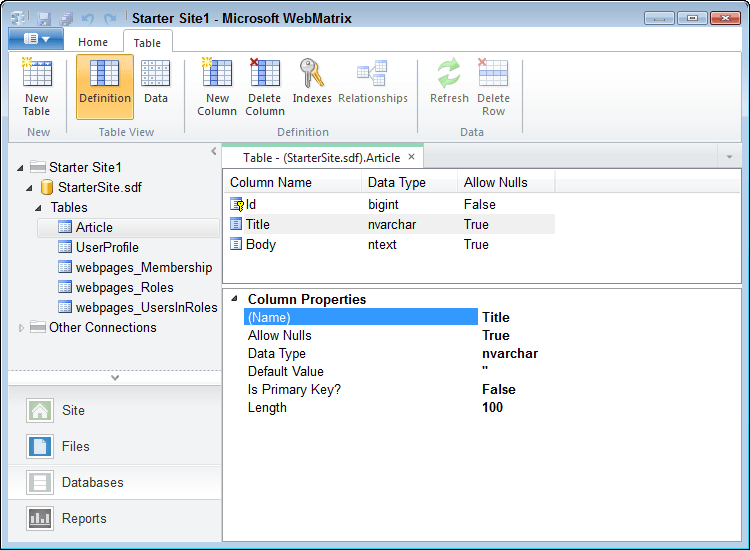Select the webpages_Membership table
The height and width of the screenshot is (550, 750).
143,267
